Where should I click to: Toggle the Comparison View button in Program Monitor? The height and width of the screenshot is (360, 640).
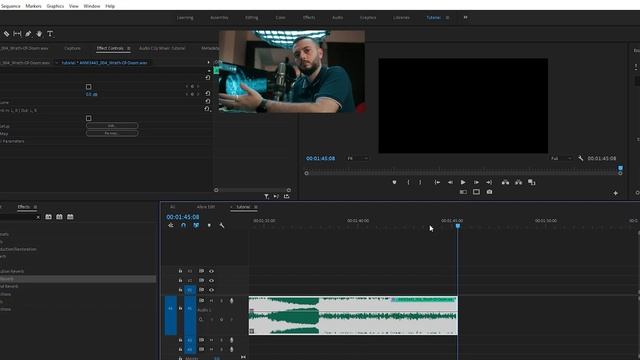[463, 192]
